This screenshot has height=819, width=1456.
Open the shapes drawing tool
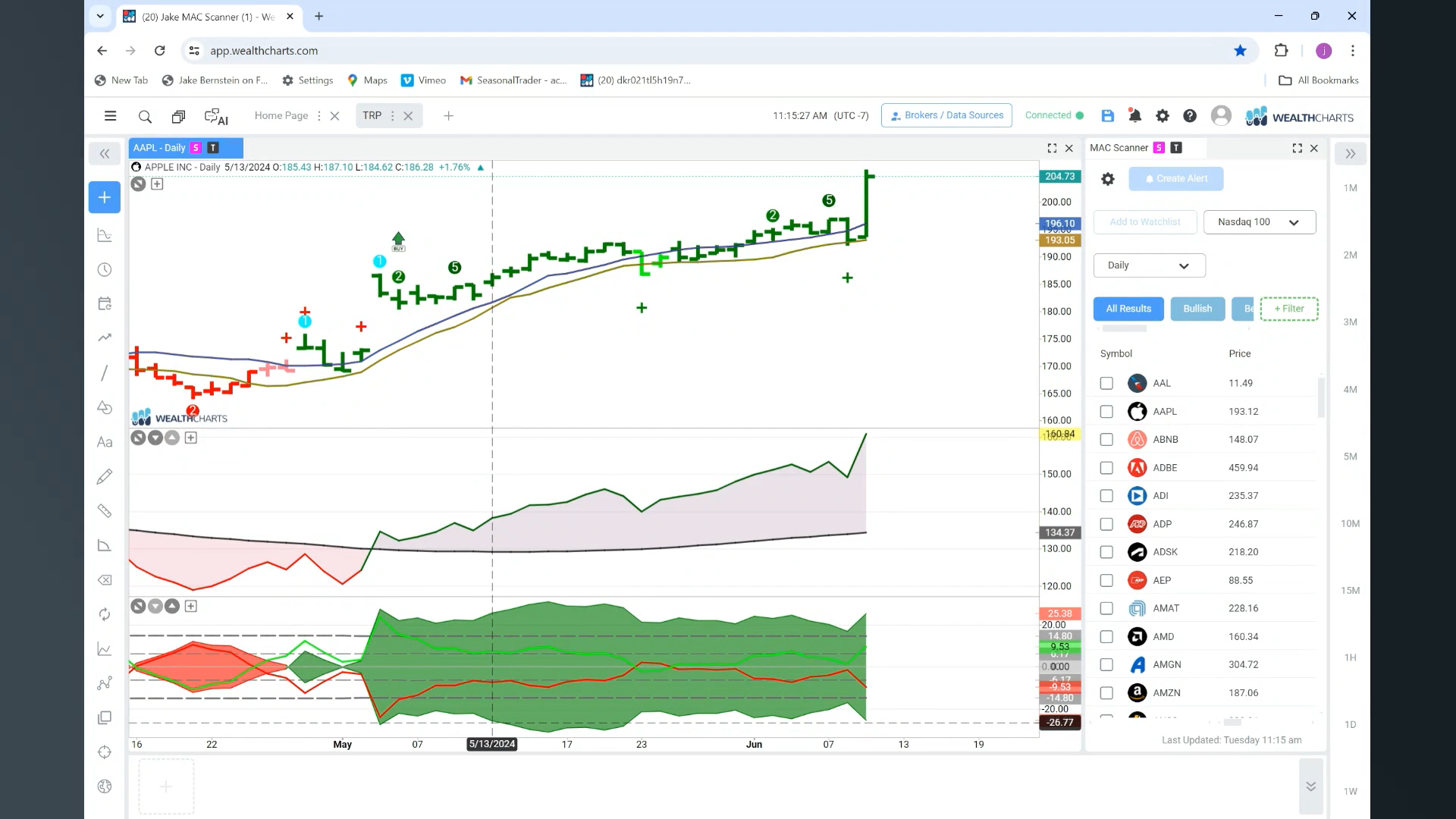coord(105,407)
